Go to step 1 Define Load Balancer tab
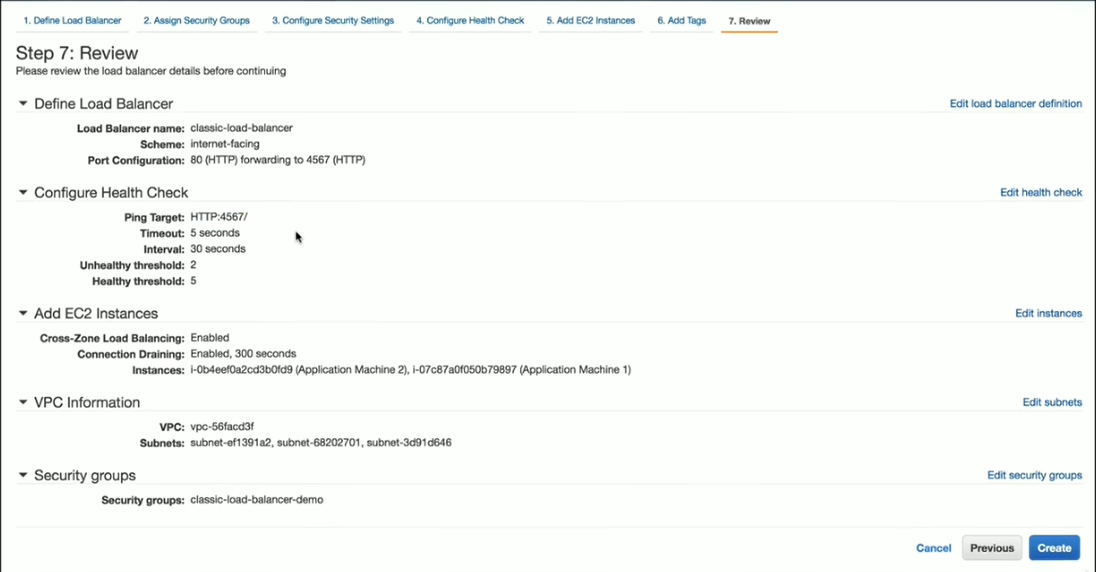Viewport: 1096px width, 572px height. (x=72, y=21)
